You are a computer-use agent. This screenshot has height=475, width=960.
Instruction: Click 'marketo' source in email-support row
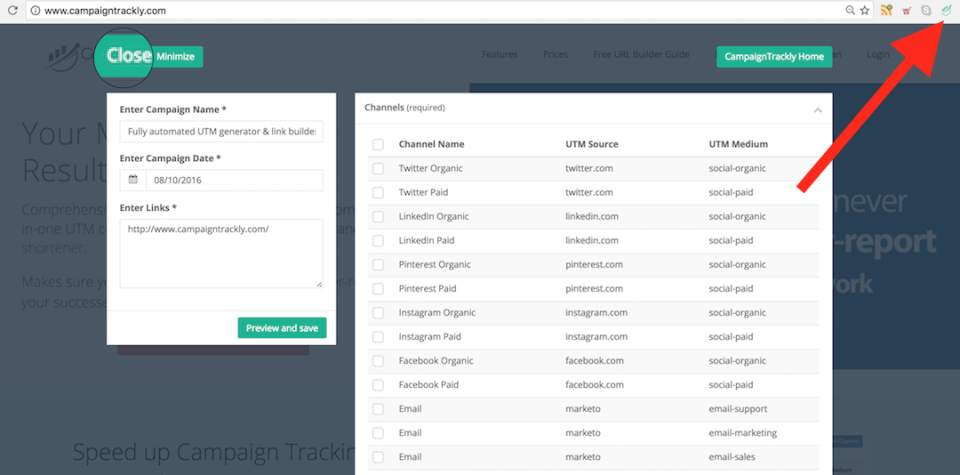pyautogui.click(x=582, y=410)
